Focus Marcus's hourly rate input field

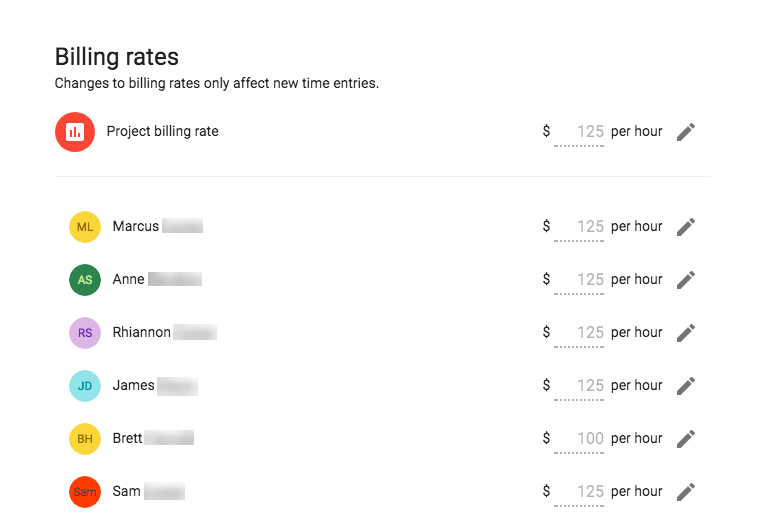click(579, 227)
